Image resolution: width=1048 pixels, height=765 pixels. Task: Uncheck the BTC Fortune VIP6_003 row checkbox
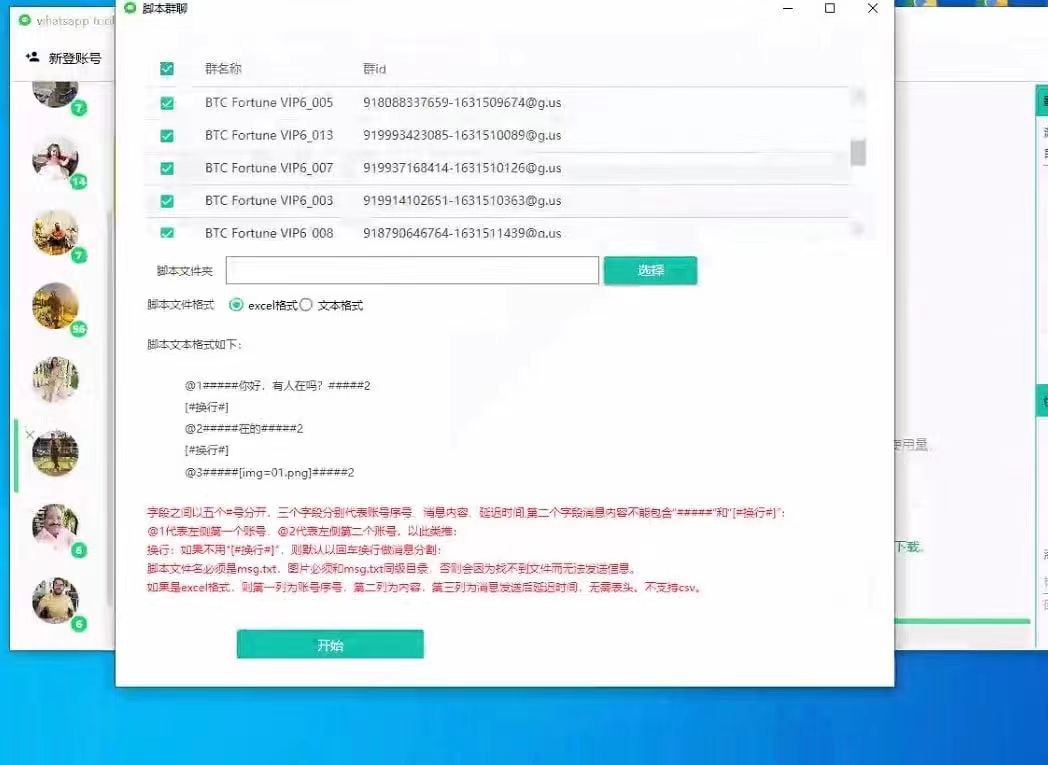coord(167,201)
